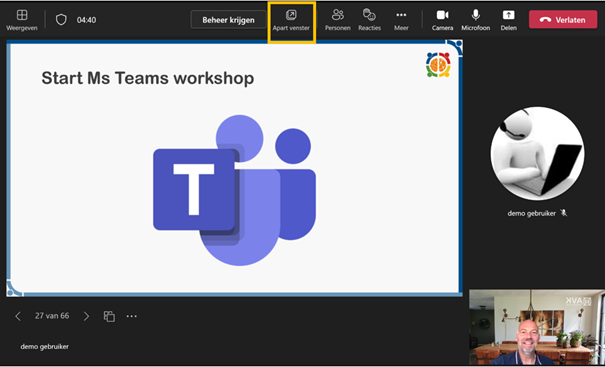This screenshot has width=605, height=367.
Task: Click the muted microphone icon beside demo gebruiker
Action: tap(564, 213)
